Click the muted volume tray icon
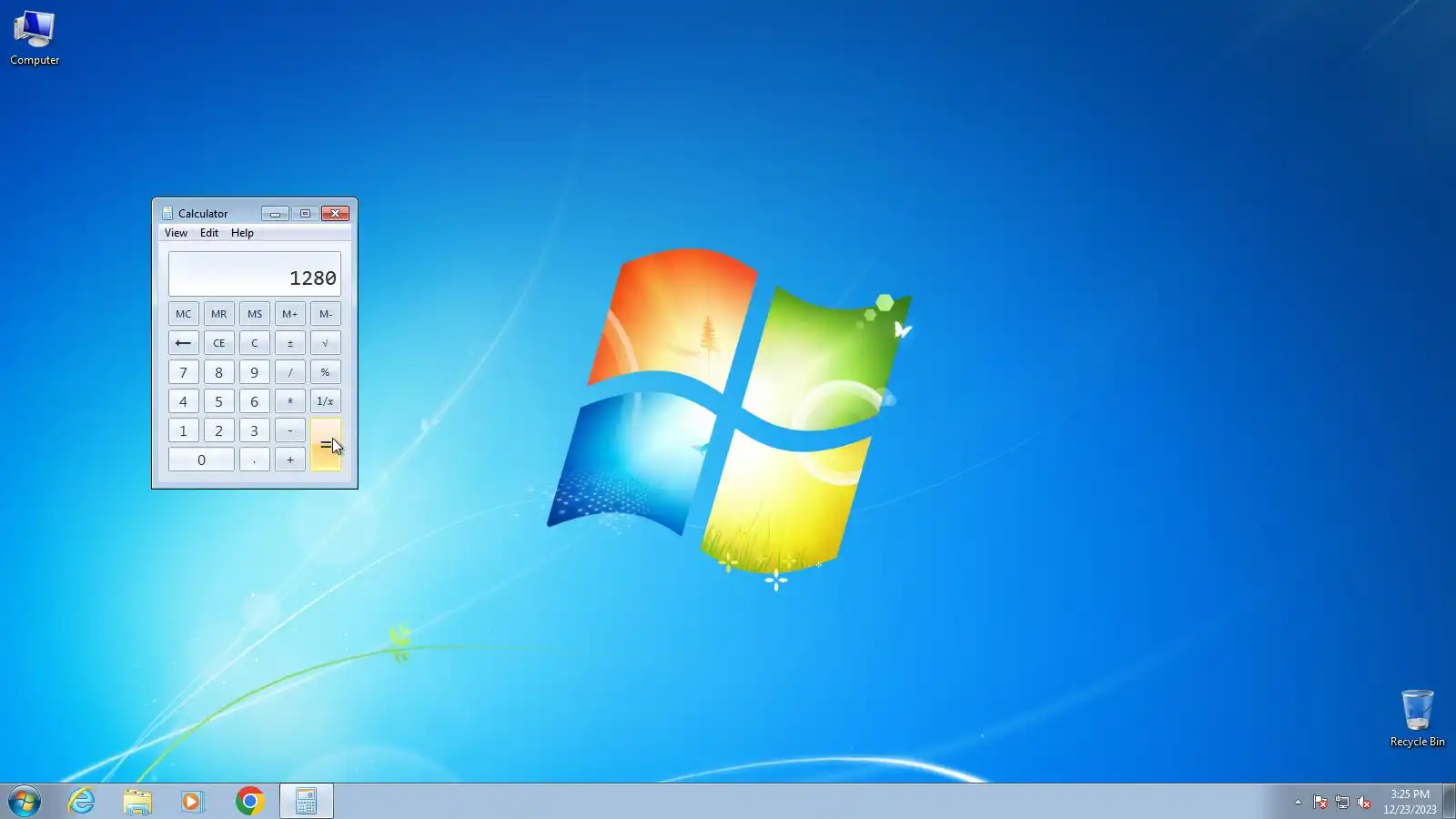This screenshot has height=819, width=1456. coord(1363,802)
